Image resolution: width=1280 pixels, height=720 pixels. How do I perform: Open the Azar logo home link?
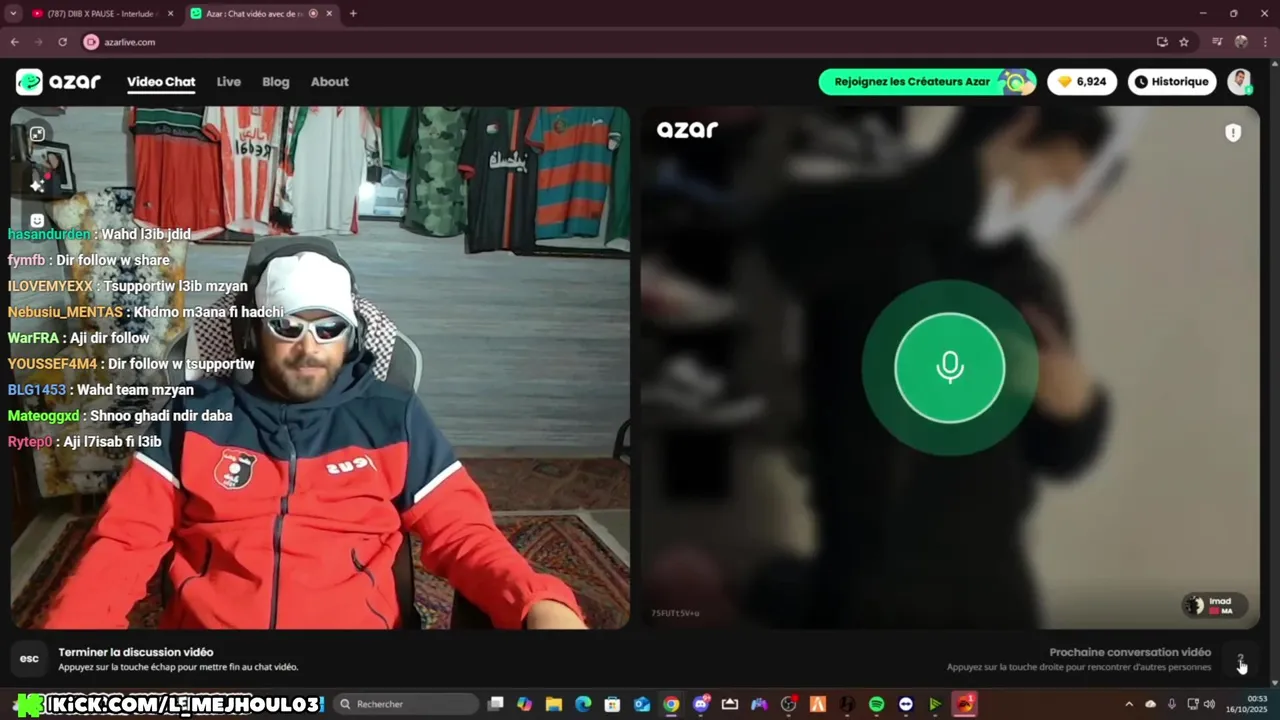(x=58, y=82)
